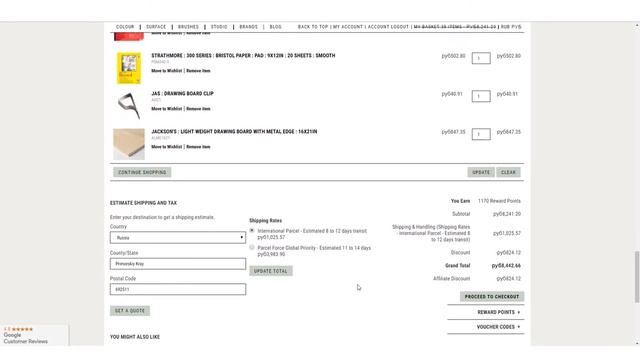
Task: Select Parcel Force Global Priority shipping option
Action: tap(252, 247)
